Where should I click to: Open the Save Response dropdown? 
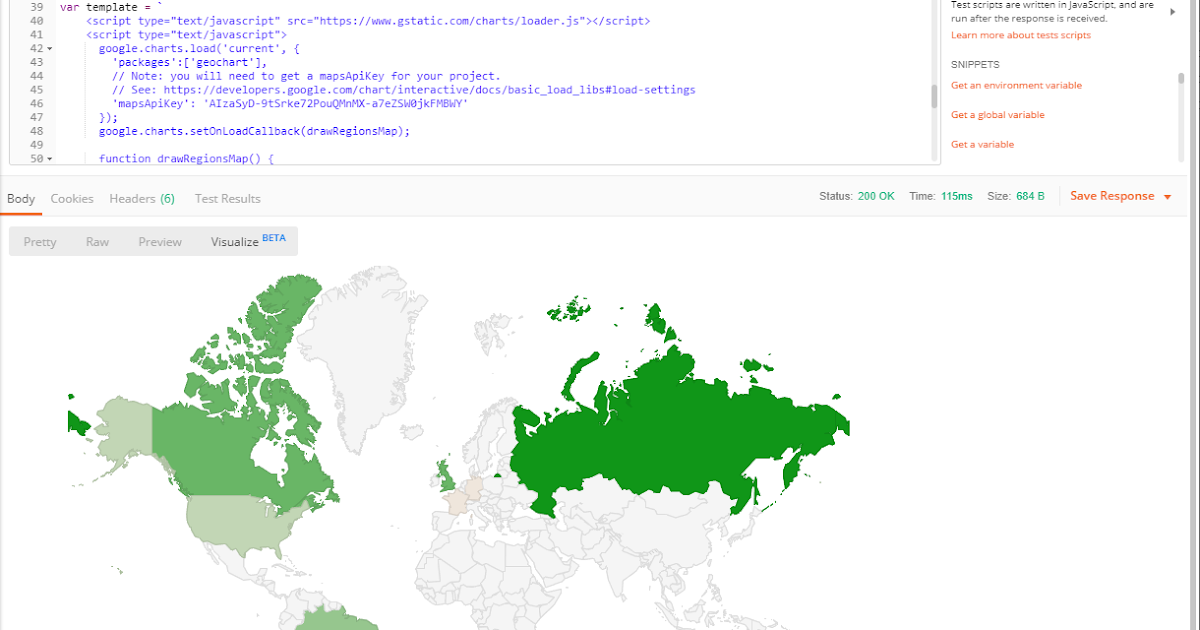[x=1120, y=196]
